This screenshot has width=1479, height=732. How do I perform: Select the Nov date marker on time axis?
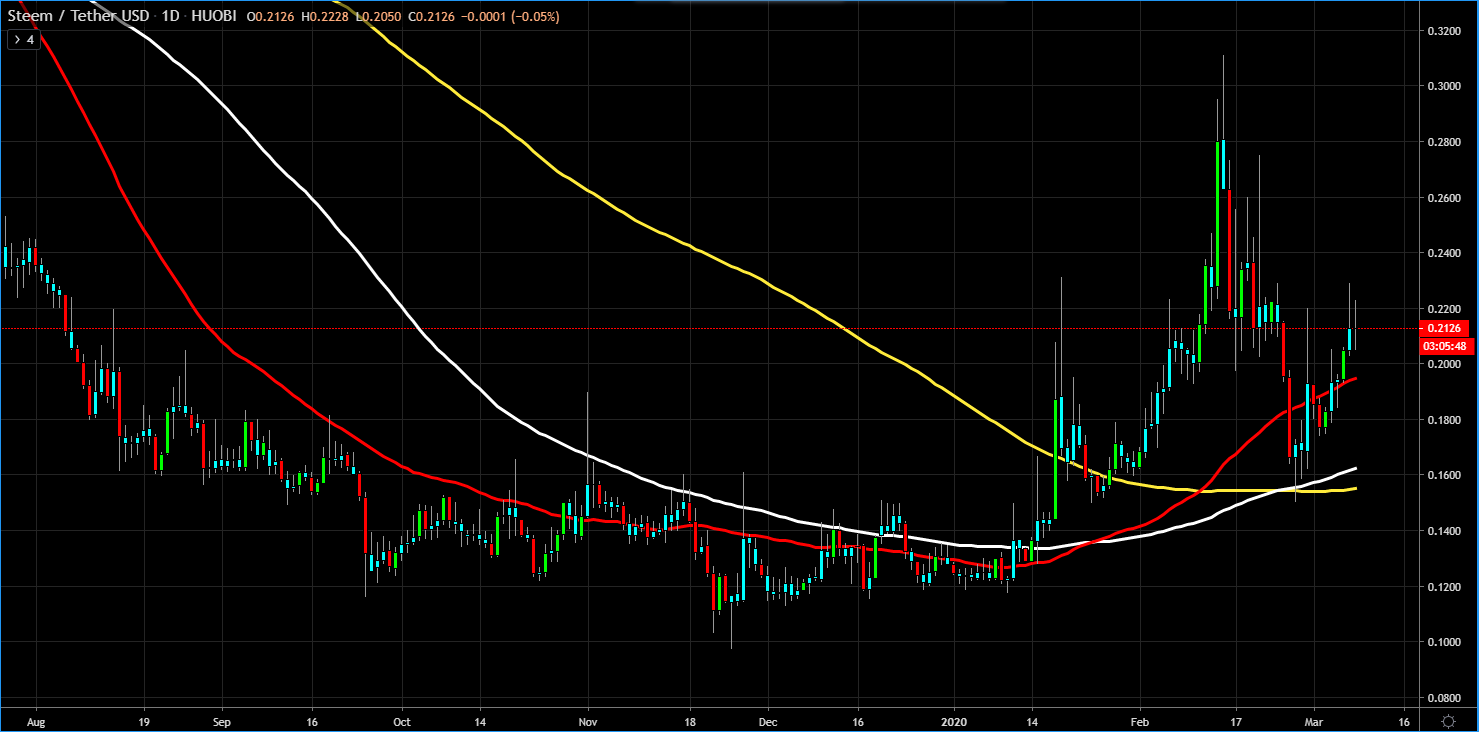(x=587, y=720)
